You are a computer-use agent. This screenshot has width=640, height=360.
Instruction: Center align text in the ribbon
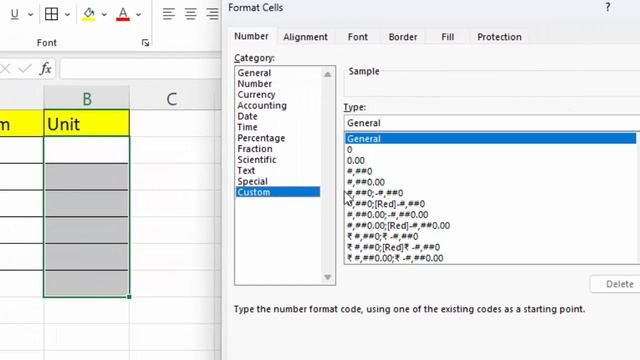pyautogui.click(x=191, y=14)
